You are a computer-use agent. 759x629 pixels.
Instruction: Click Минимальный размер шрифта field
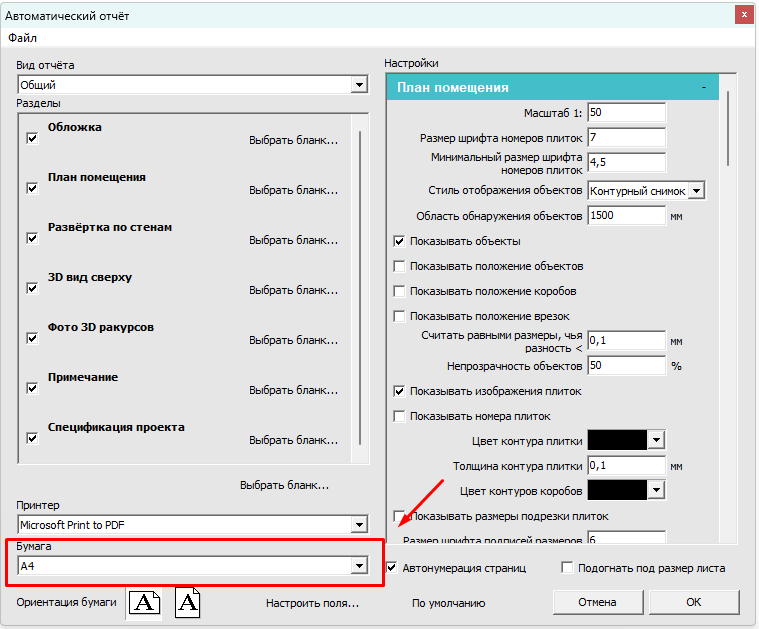[626, 162]
